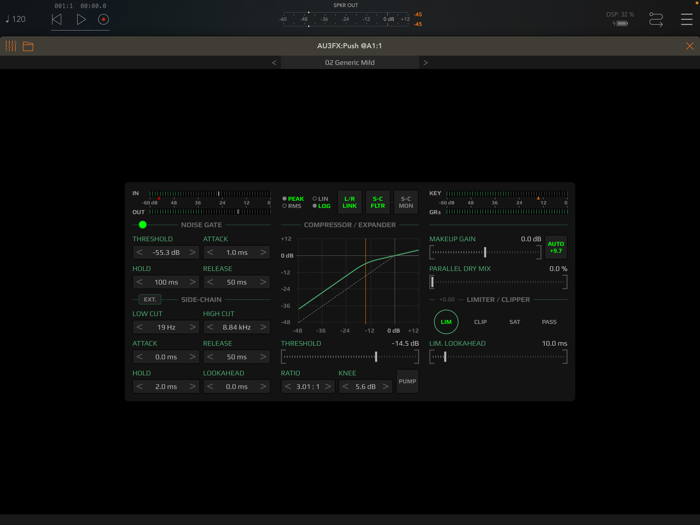Select PEAK detection mode
The height and width of the screenshot is (525, 700).
[x=293, y=199]
